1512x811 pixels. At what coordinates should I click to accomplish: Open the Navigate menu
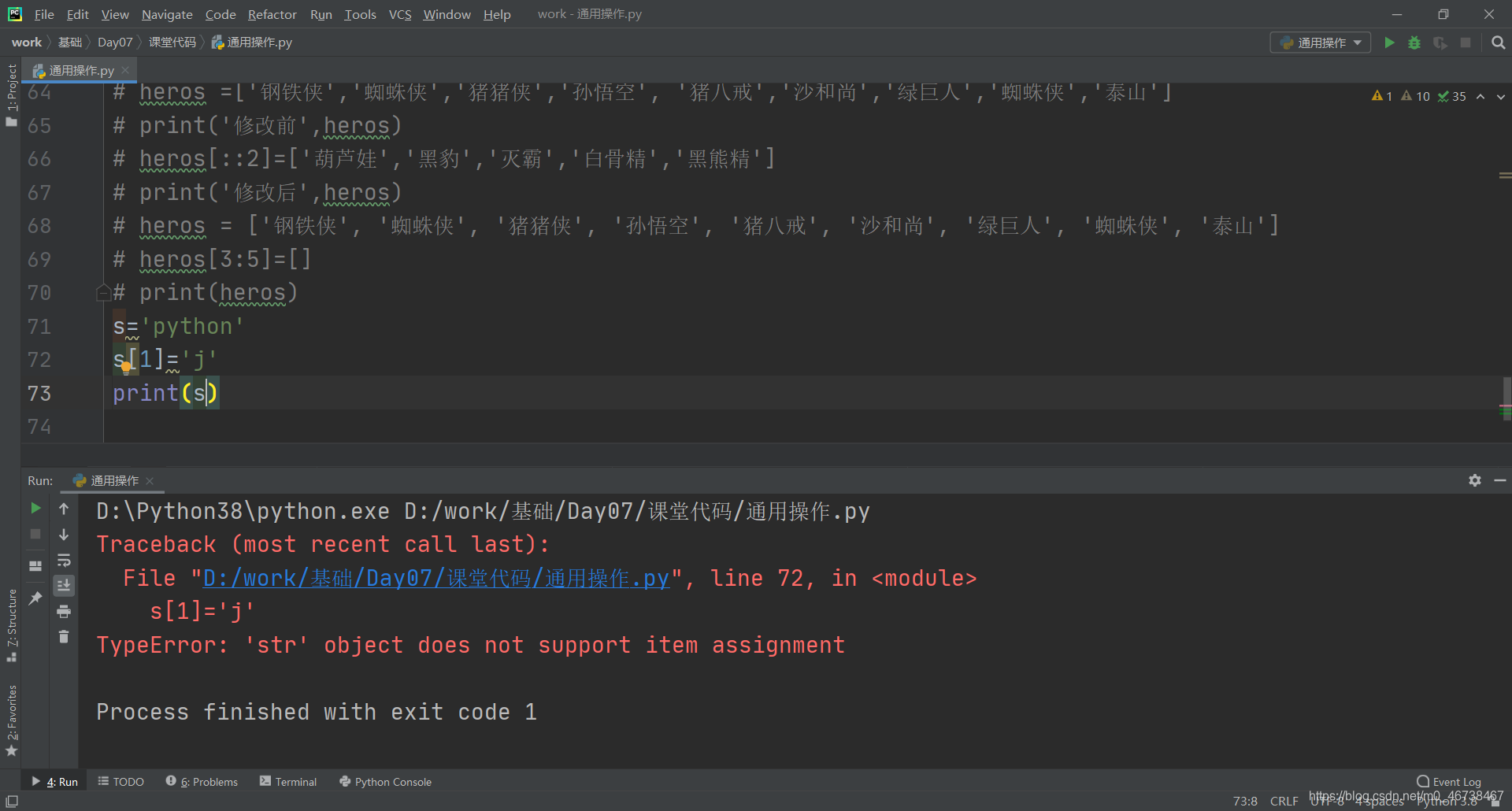(167, 14)
